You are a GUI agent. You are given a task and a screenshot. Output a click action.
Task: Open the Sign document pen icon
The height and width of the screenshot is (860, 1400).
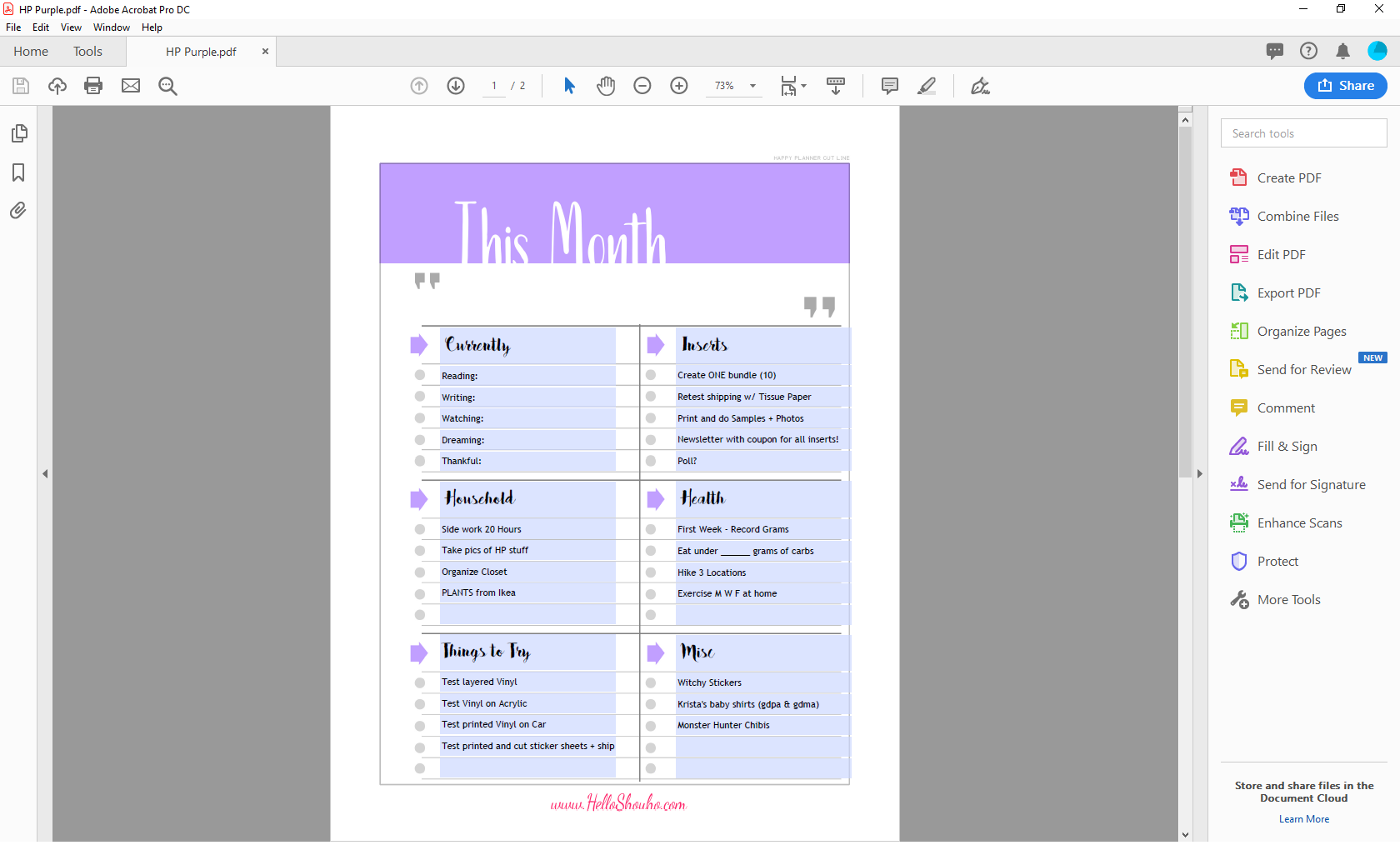980,86
